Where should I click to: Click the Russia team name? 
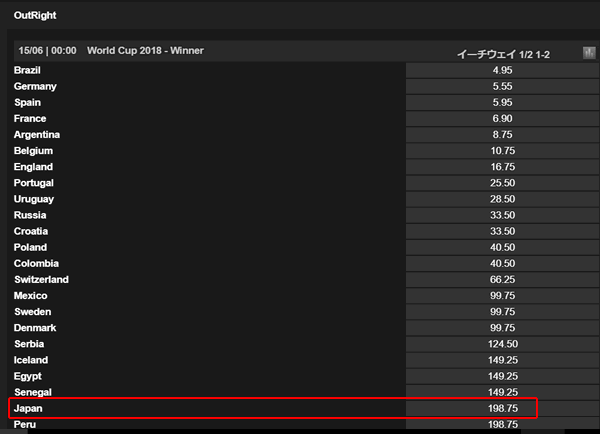pos(30,215)
